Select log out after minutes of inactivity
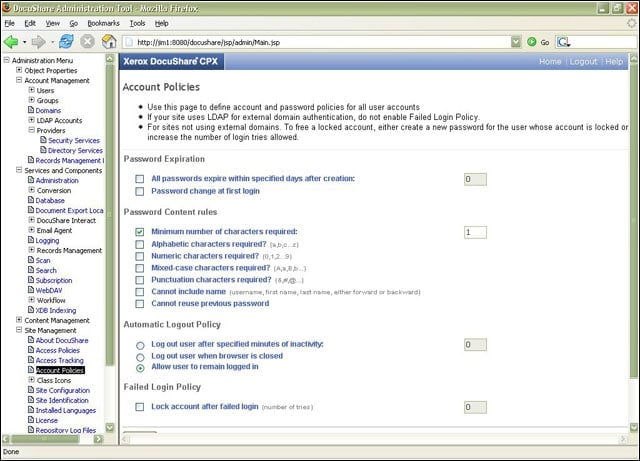 (140, 345)
